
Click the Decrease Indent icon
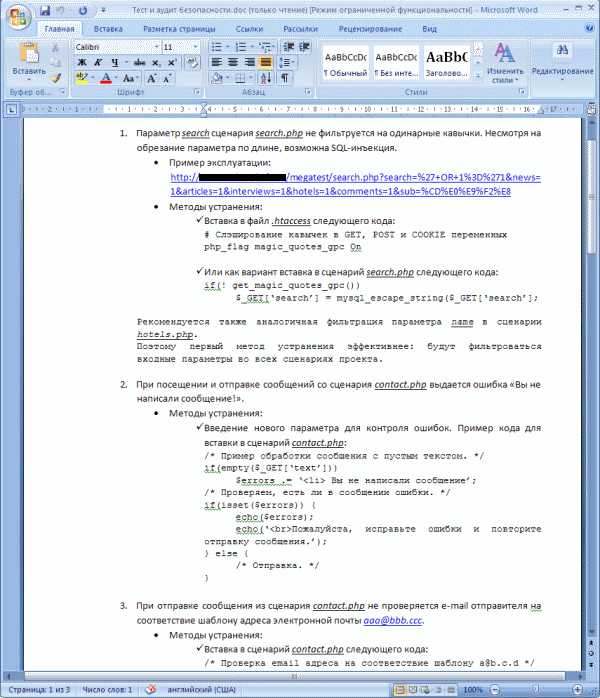click(288, 47)
